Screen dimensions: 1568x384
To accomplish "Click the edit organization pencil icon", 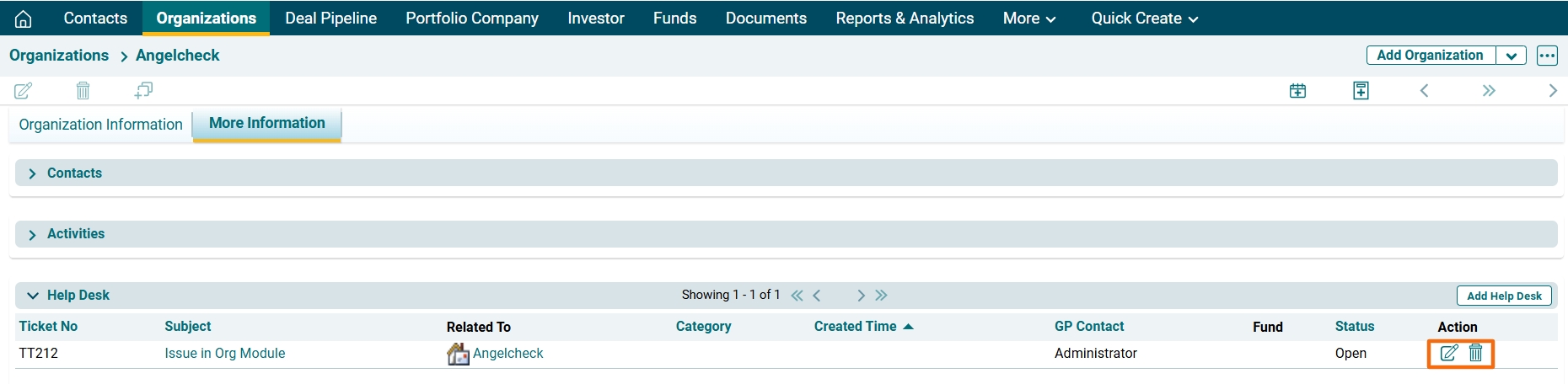I will pos(24,91).
